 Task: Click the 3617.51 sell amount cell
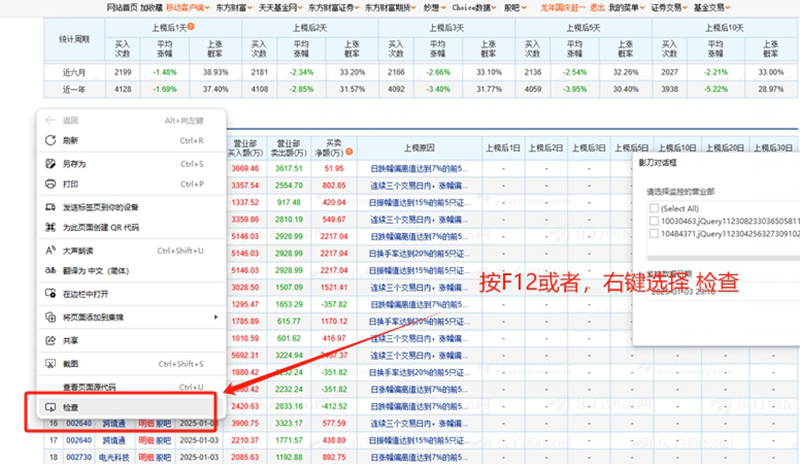tap(289, 168)
